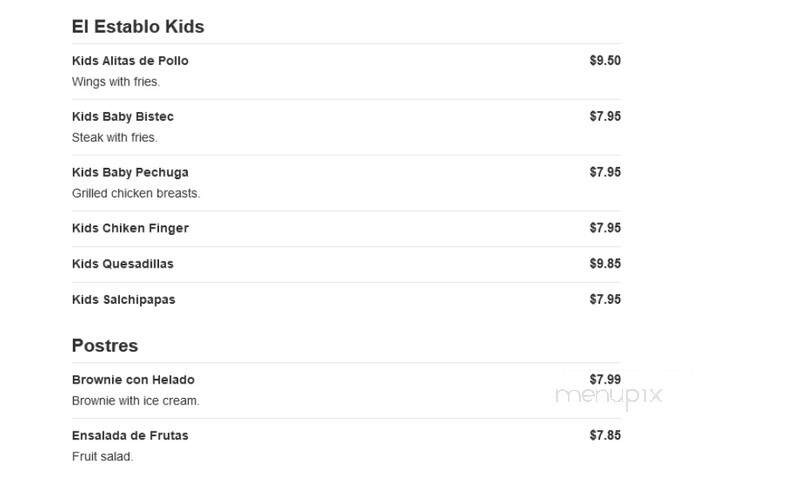Select the Kids Salchipapas item

pyautogui.click(x=124, y=300)
